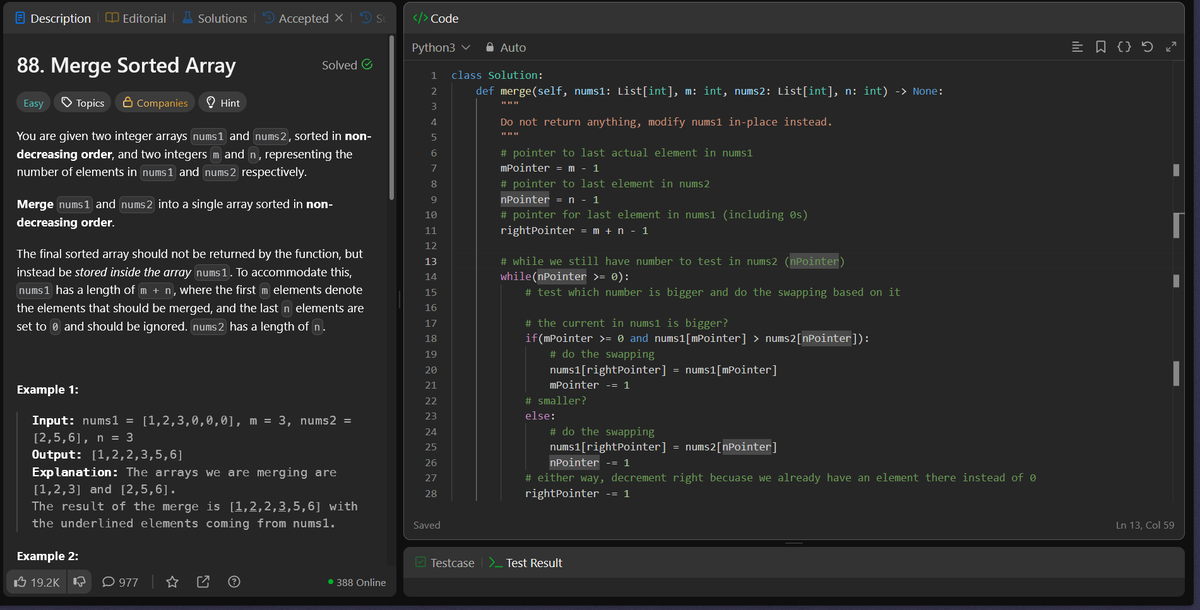The height and width of the screenshot is (610, 1200).
Task: Click code line 1 'class Solution:'
Action: tap(497, 75)
